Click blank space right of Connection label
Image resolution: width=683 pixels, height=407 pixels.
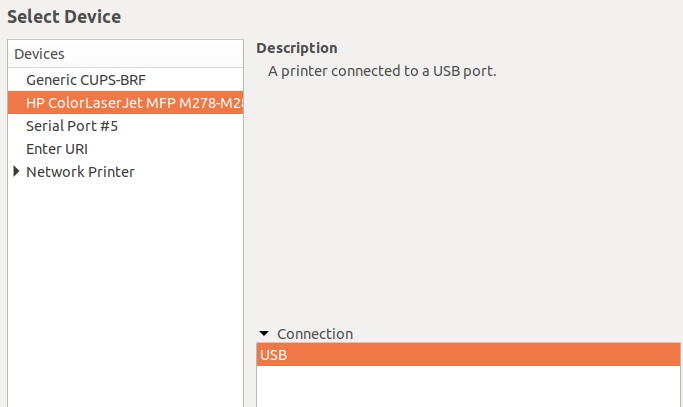[520, 334]
